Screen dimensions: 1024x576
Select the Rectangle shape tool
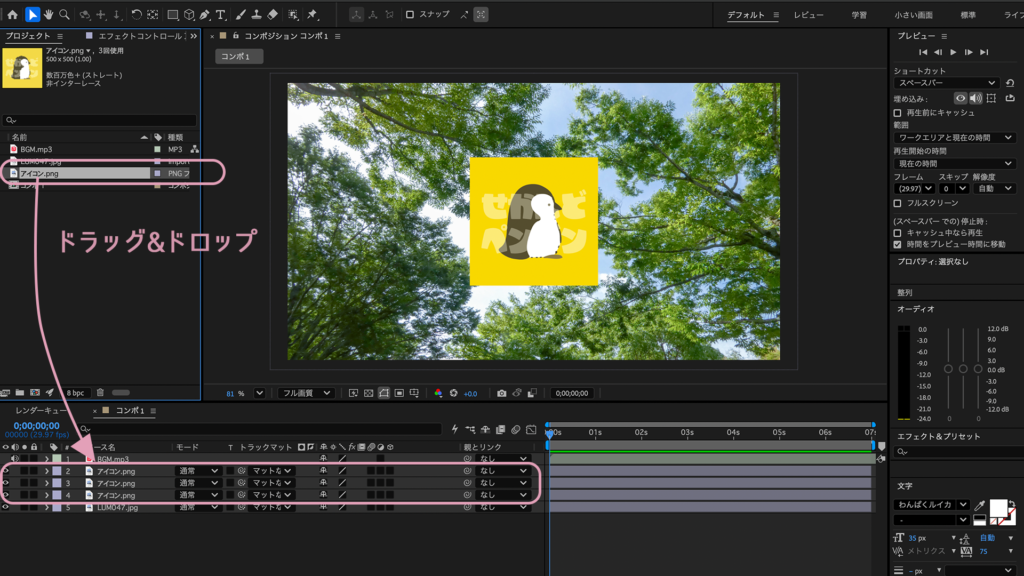point(172,14)
